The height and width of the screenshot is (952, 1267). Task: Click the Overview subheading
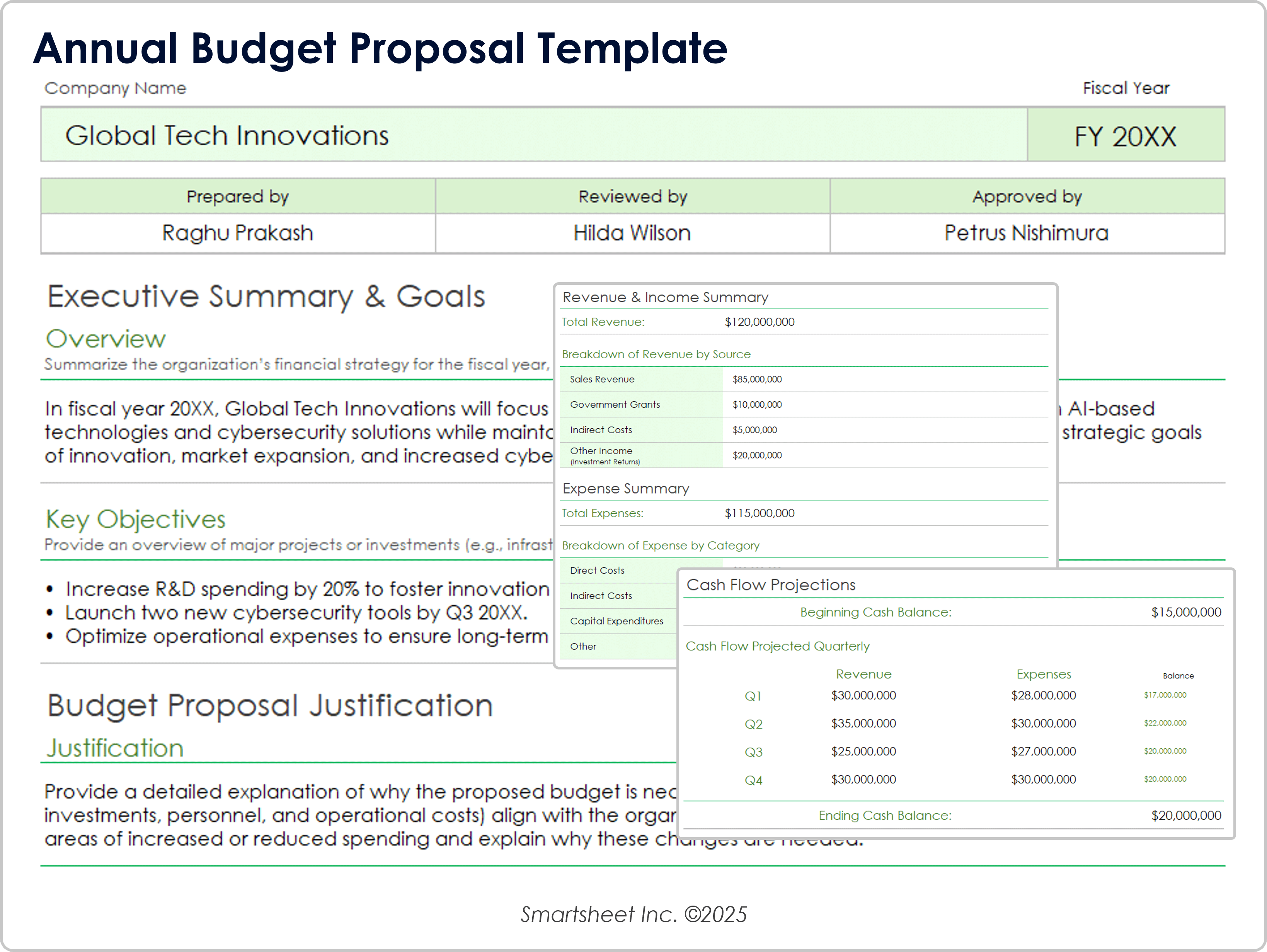[106, 339]
